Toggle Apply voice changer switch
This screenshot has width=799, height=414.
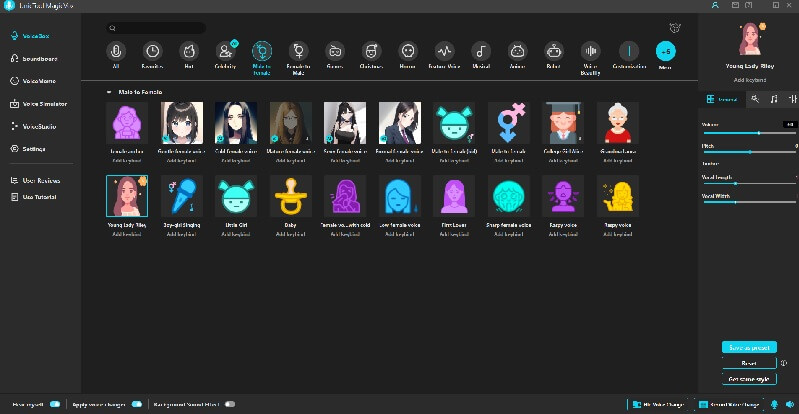click(137, 404)
